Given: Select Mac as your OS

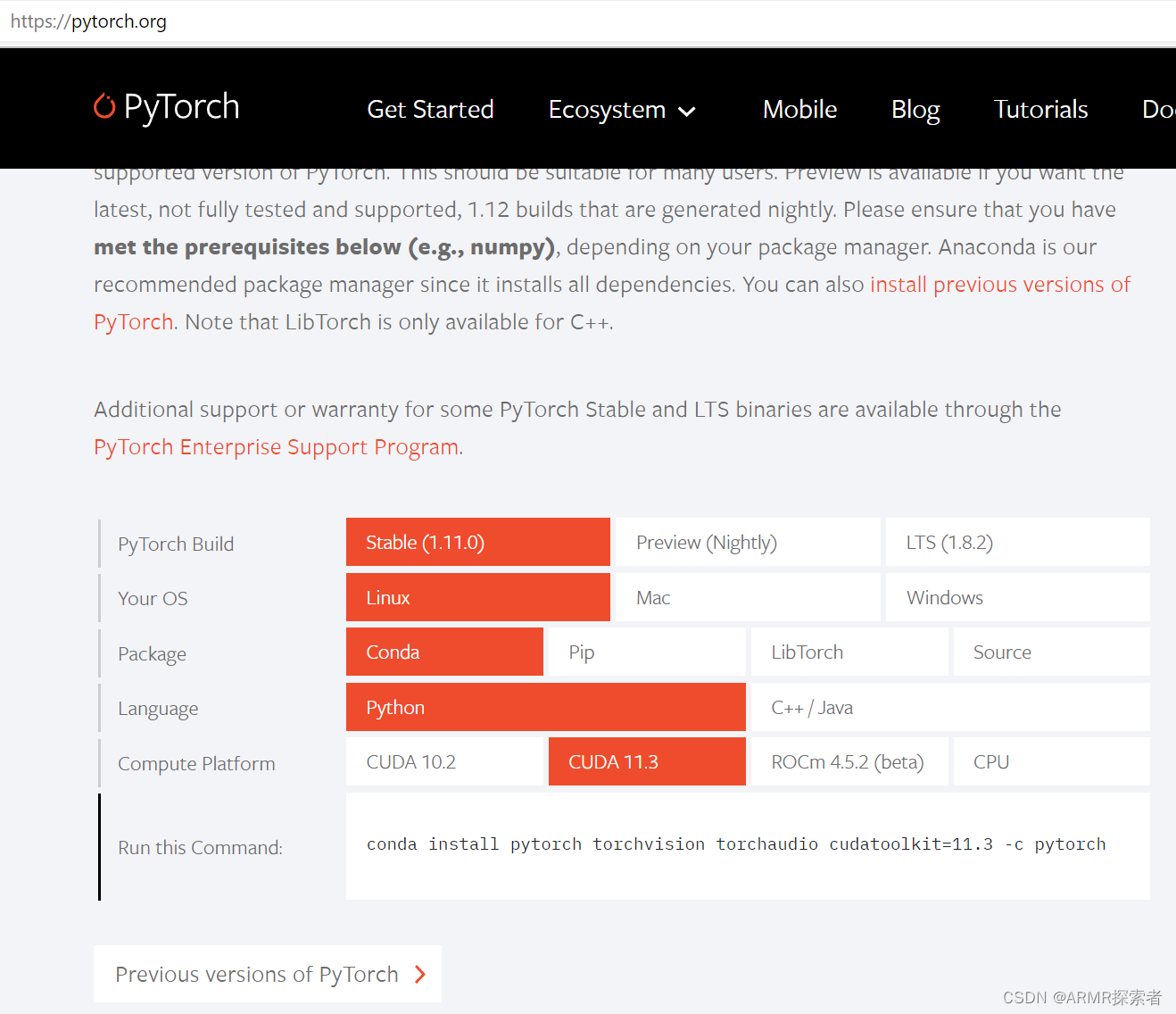Looking at the screenshot, I should pos(748,597).
